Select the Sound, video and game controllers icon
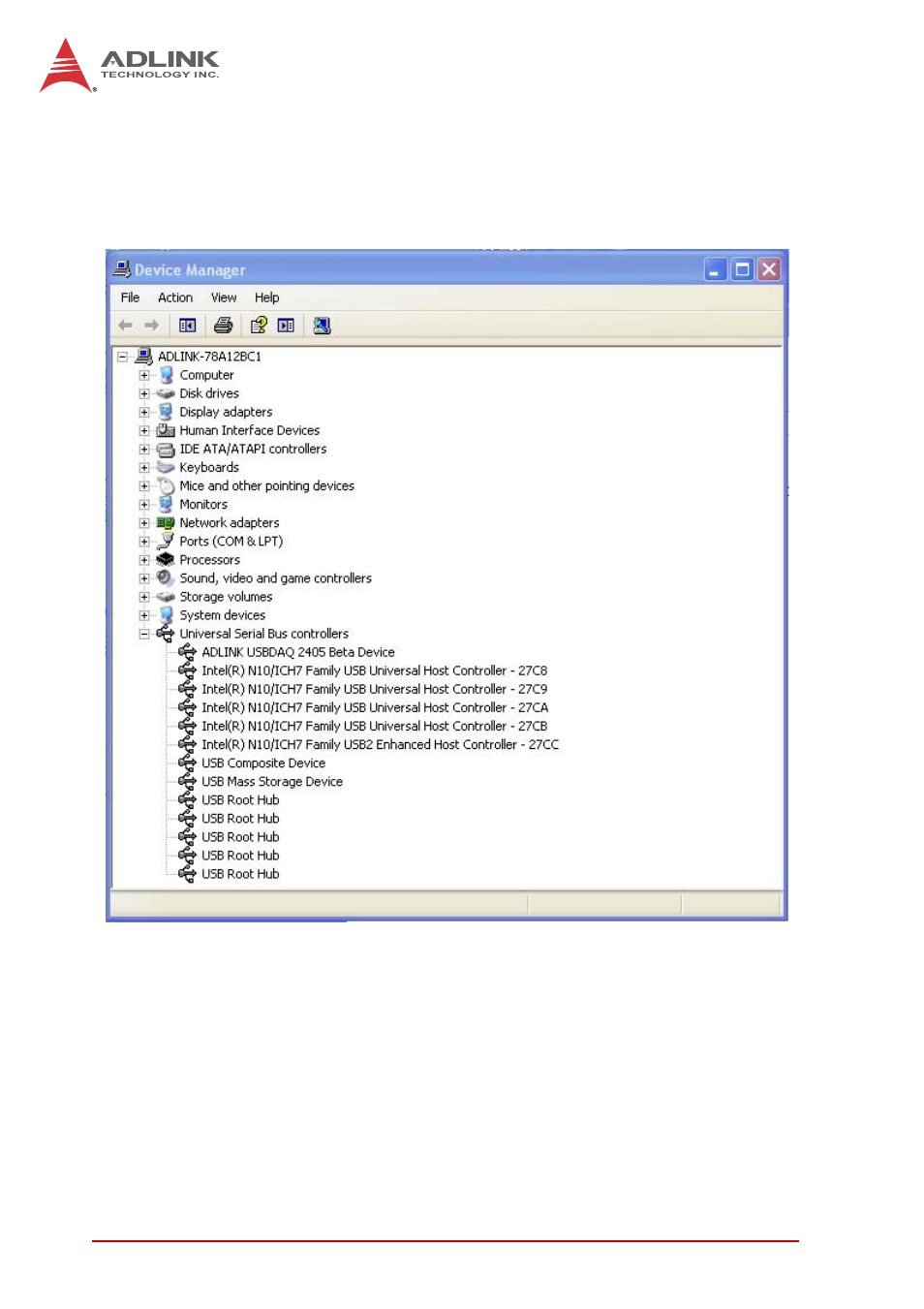Screen dimensions: 924x1309 coord(166,578)
